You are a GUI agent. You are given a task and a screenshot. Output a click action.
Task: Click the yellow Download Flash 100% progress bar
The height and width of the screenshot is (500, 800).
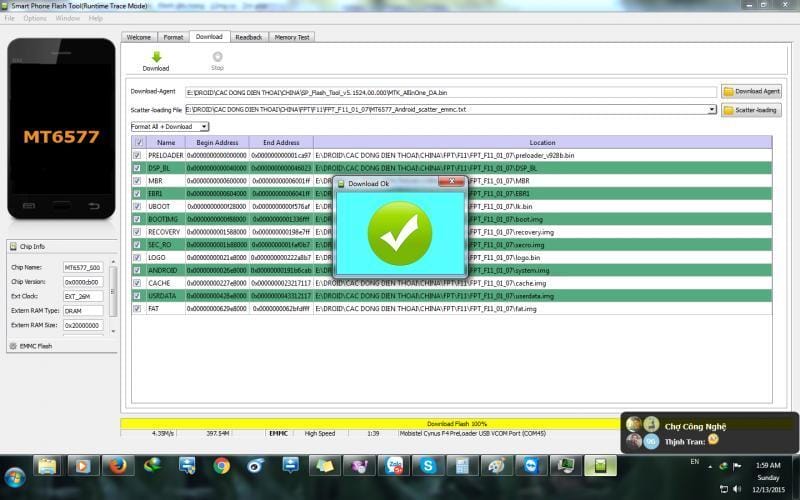point(370,423)
